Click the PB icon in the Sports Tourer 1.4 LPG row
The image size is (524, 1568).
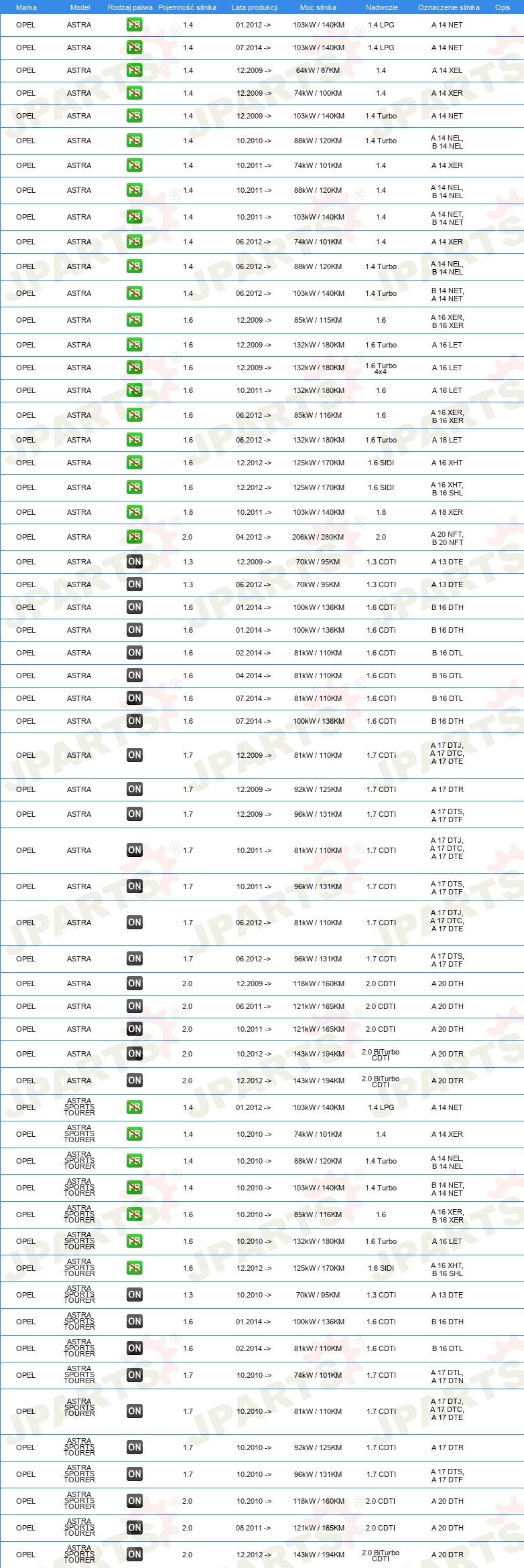[x=134, y=1107]
